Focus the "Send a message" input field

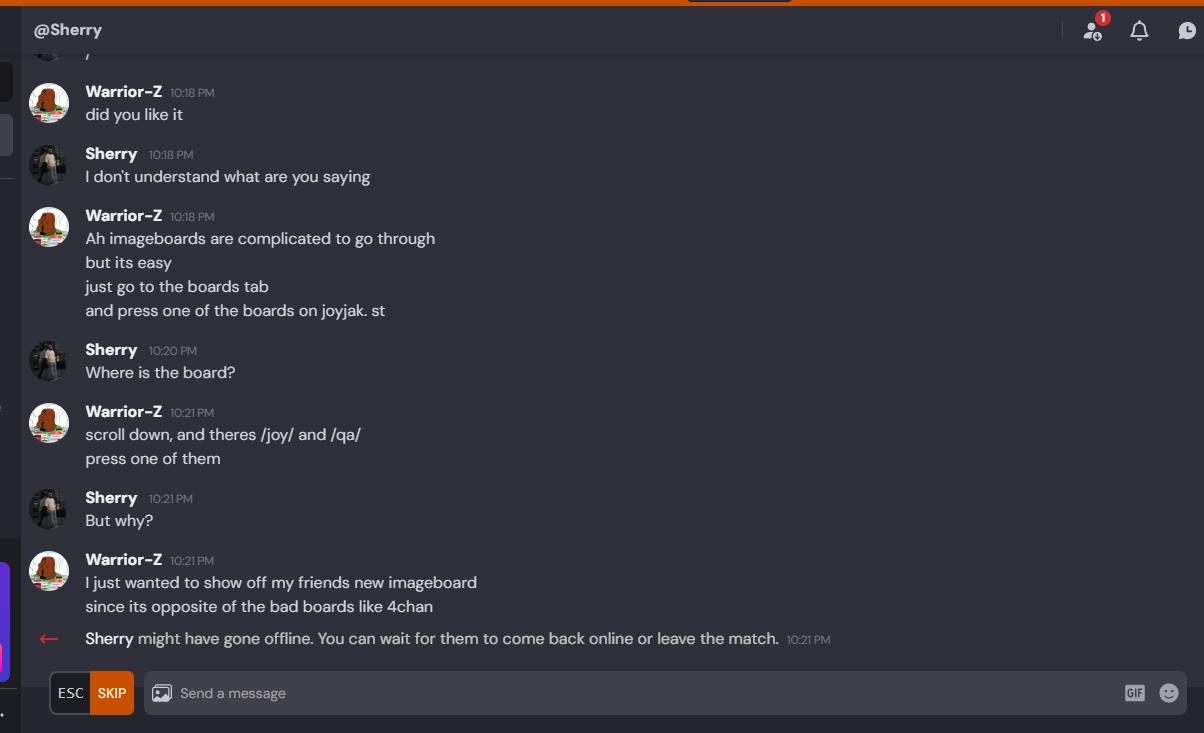point(640,693)
